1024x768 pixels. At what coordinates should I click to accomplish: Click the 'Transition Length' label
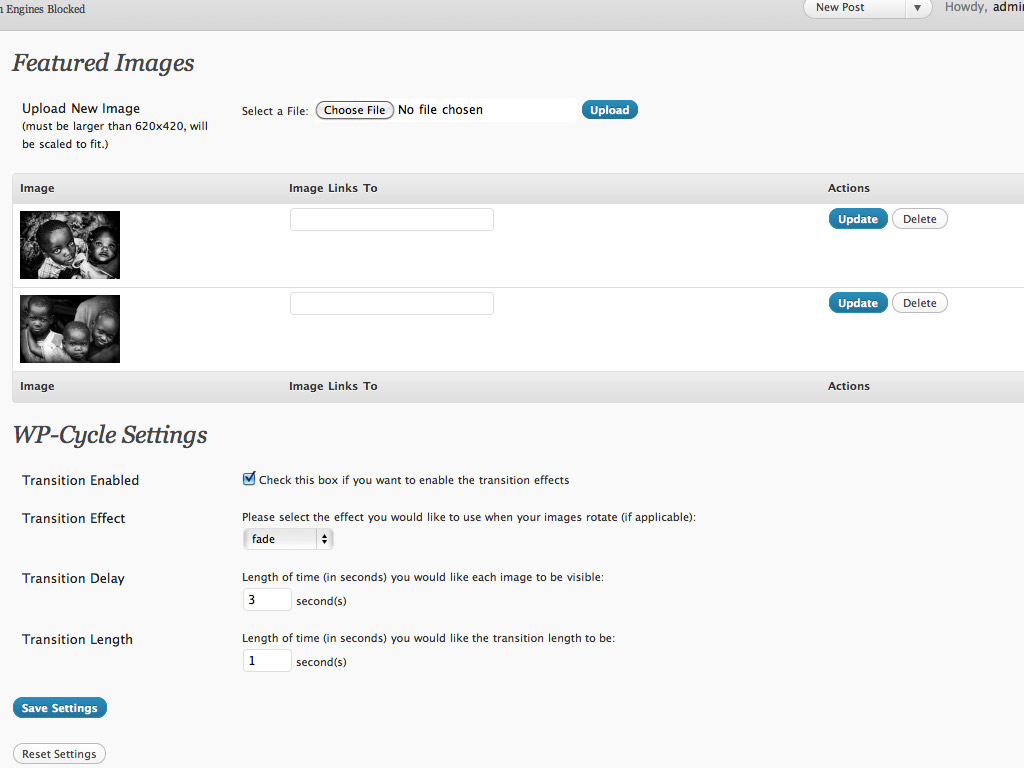[77, 639]
